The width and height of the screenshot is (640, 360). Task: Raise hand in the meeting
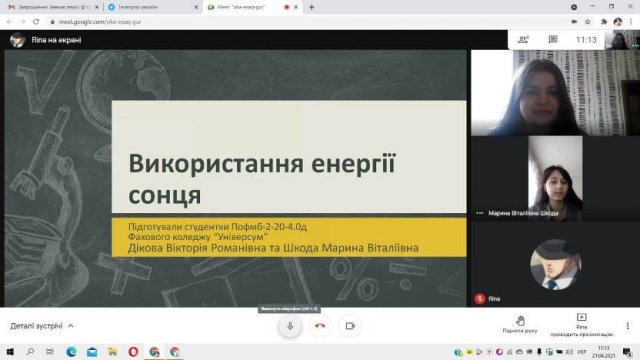pos(520,324)
